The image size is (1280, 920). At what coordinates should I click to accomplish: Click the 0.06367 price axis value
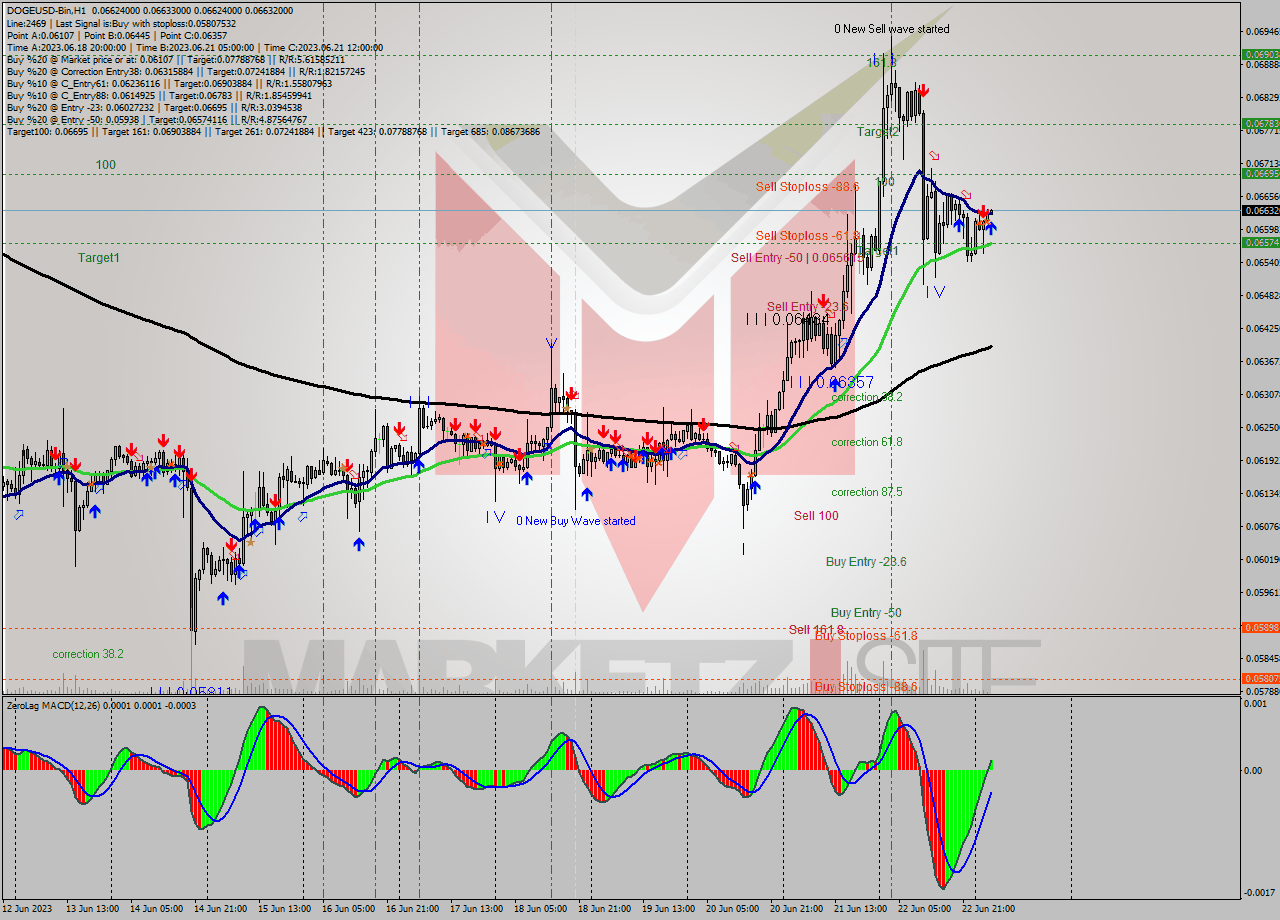pyautogui.click(x=1260, y=362)
